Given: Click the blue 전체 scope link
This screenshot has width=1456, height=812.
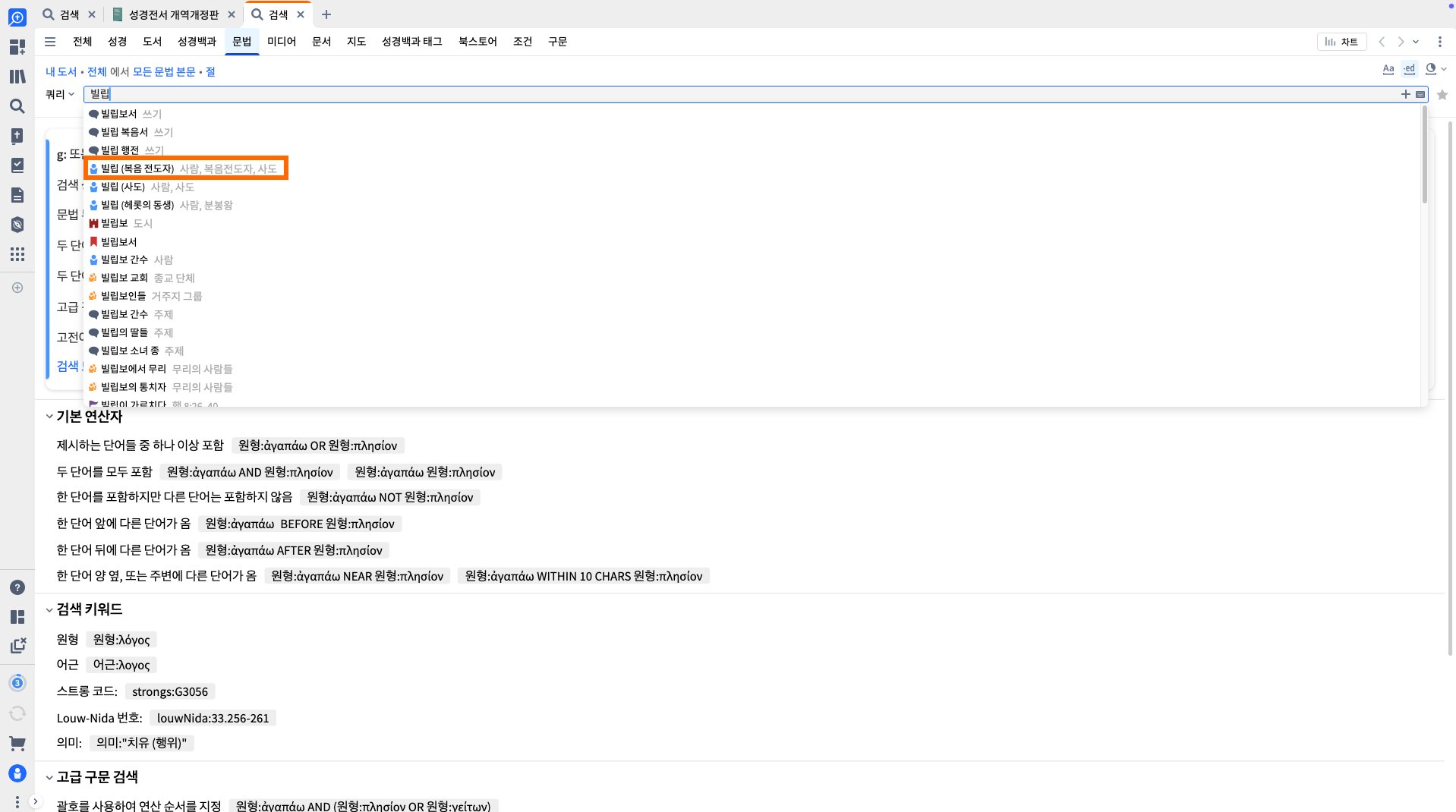Looking at the screenshot, I should [x=96, y=71].
